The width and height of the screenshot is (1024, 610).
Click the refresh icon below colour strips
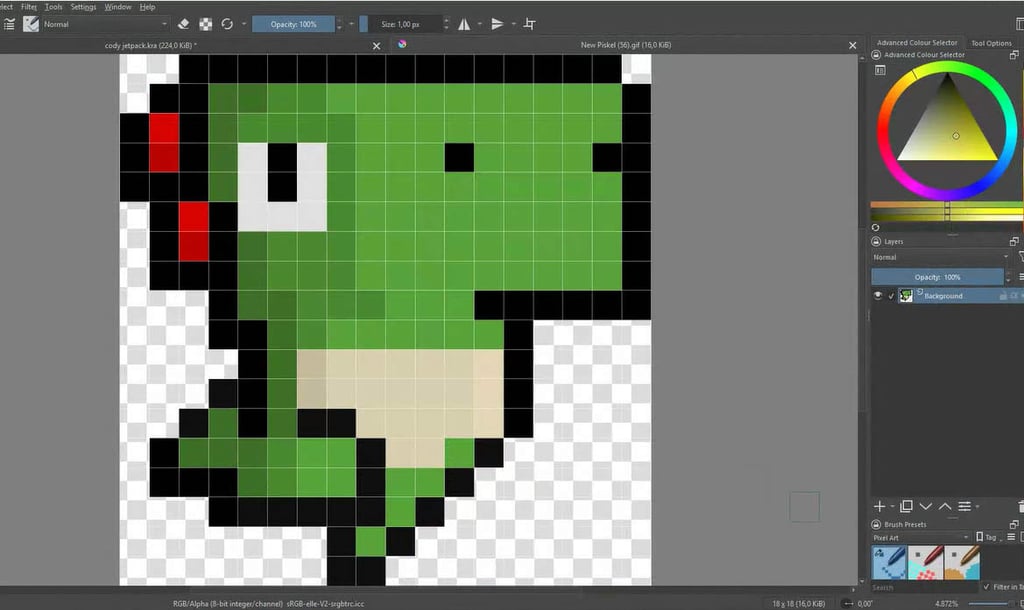(x=876, y=228)
